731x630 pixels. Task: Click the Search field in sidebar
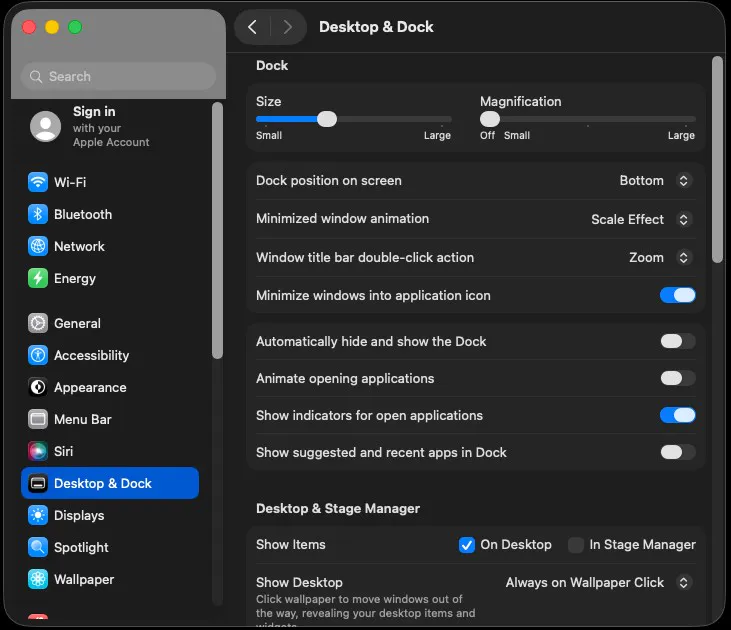click(x=118, y=76)
